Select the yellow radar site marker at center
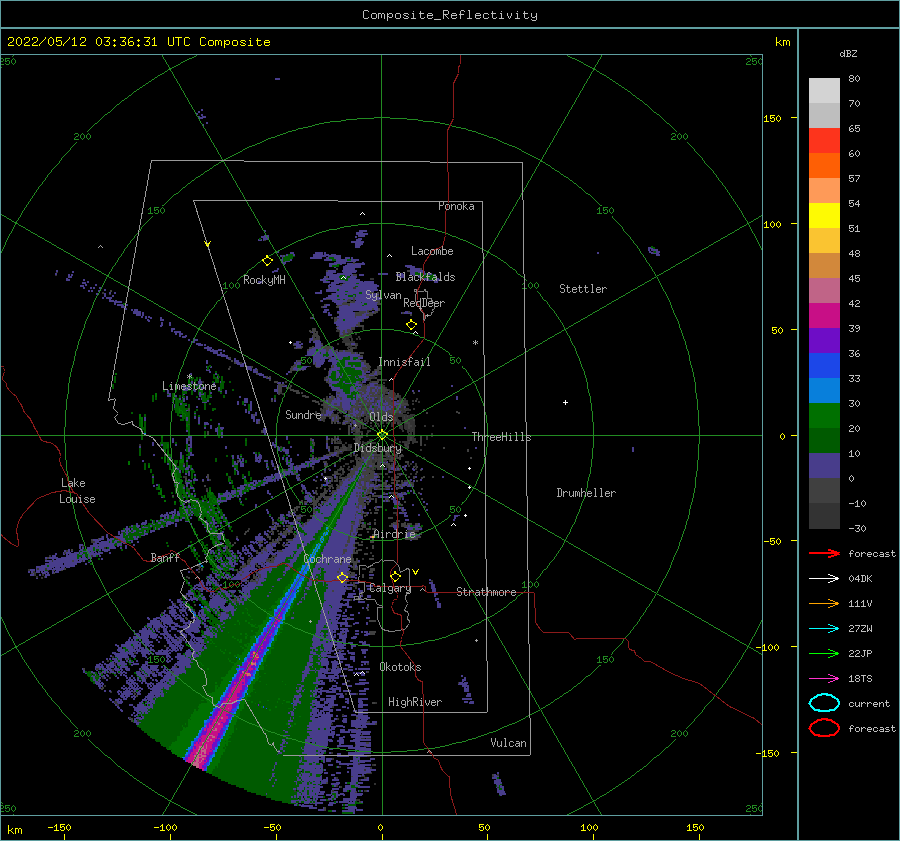Screen dimensions: 900x841 coord(382,435)
